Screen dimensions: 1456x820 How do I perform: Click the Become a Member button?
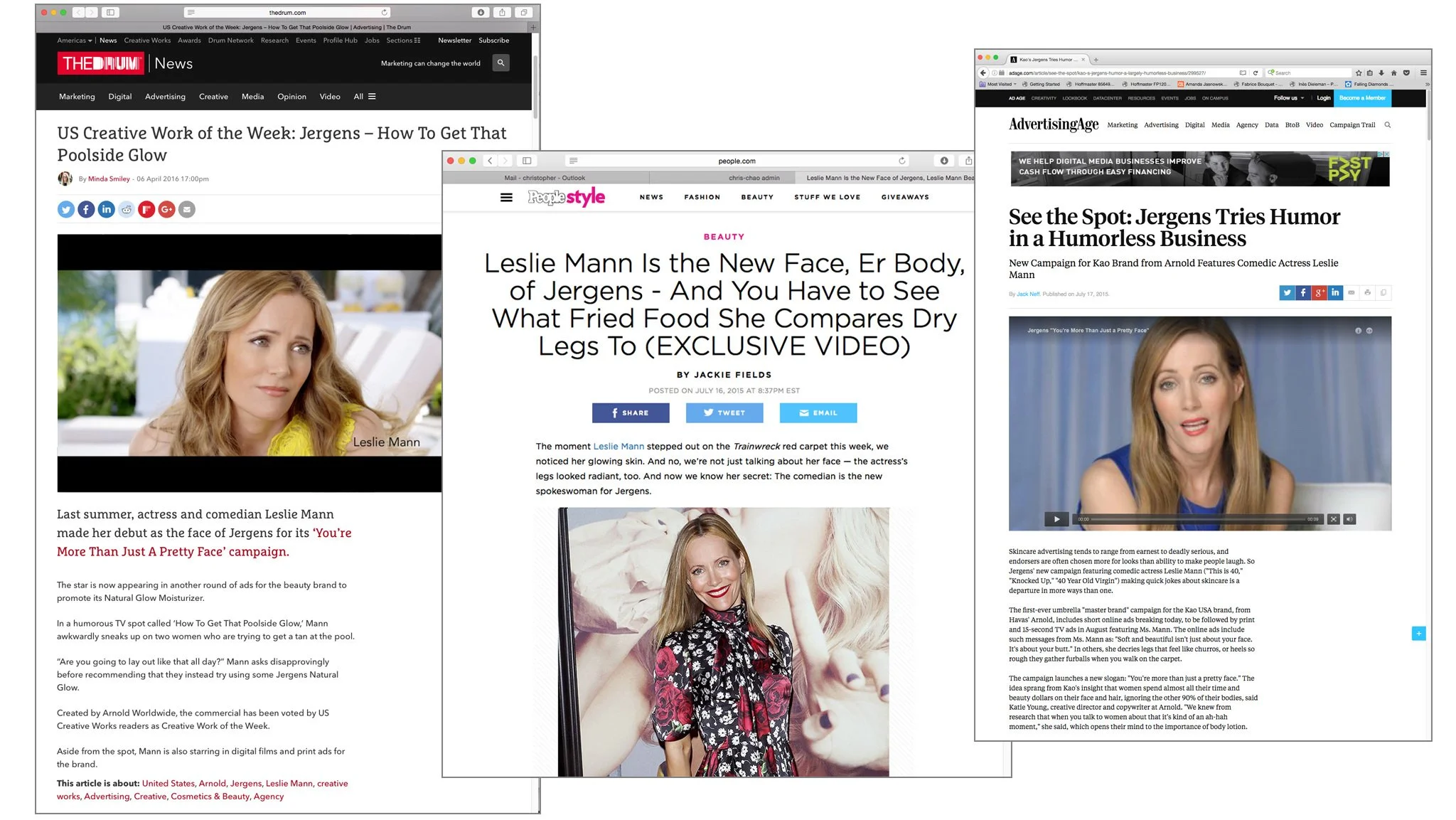click(1361, 98)
